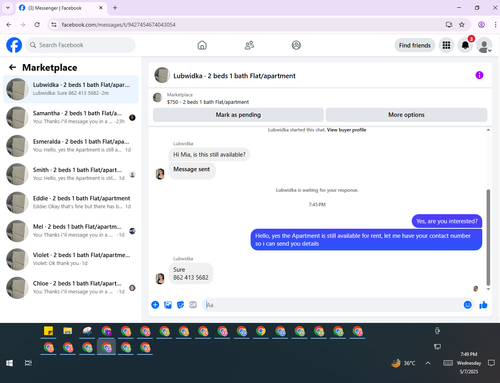Click Lubwidka's avatar beside phone number message
Viewport: 500px width, 383px height.
(x=160, y=278)
